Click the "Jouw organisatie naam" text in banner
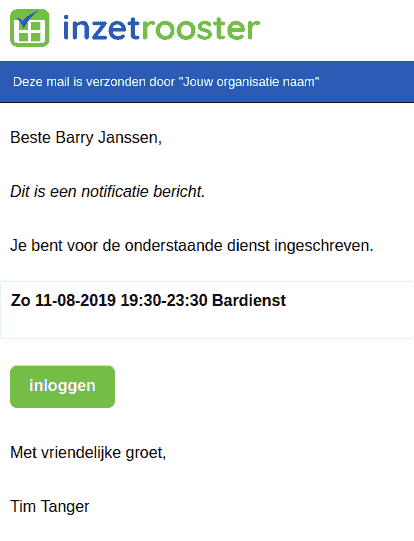Viewport: 414px width, 541px height. pos(249,82)
